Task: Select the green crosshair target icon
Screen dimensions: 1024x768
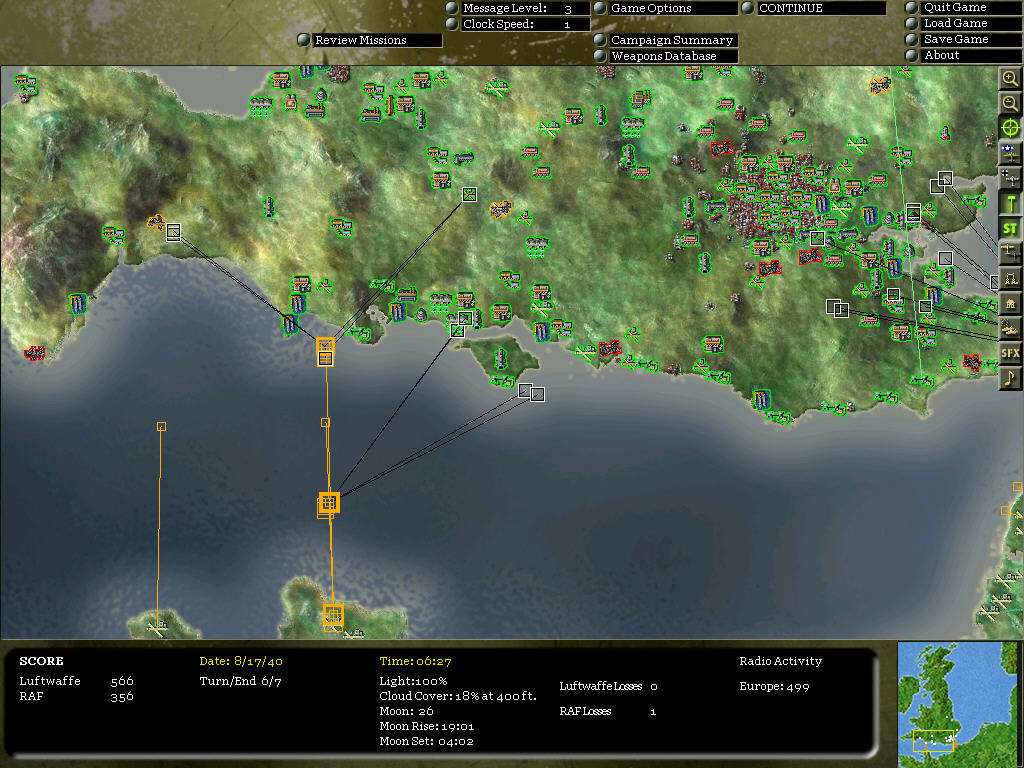Action: (x=1010, y=128)
